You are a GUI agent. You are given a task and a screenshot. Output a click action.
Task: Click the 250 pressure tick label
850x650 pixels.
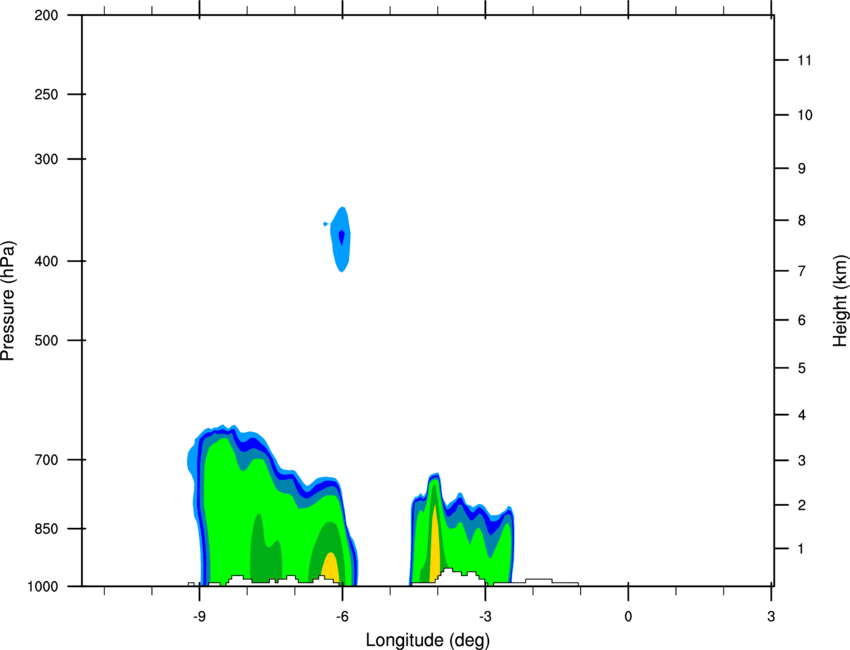(46, 94)
